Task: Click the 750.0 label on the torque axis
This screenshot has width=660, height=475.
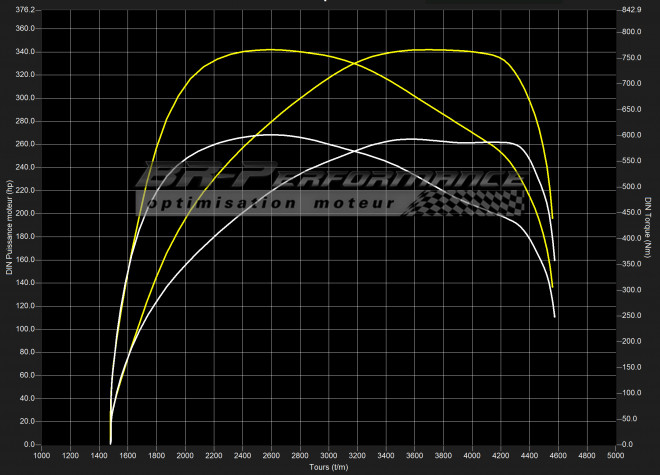Action: pyautogui.click(x=631, y=58)
